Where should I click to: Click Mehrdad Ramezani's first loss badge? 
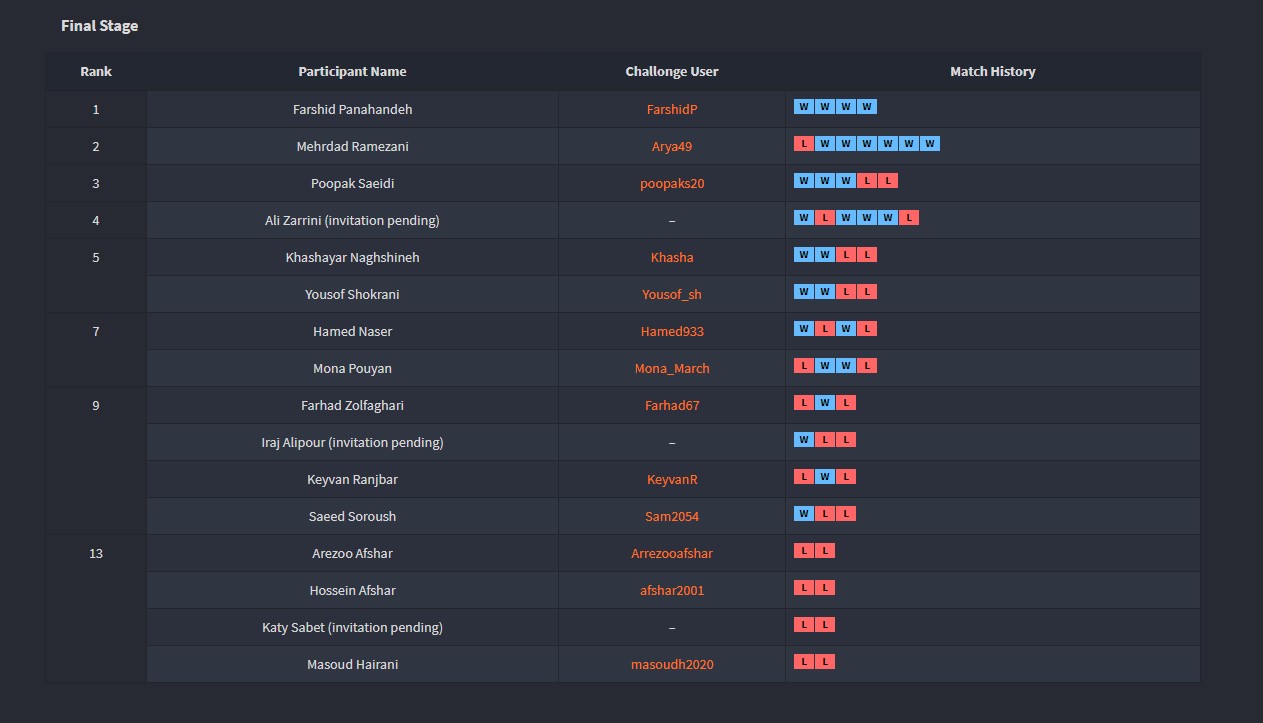(804, 144)
